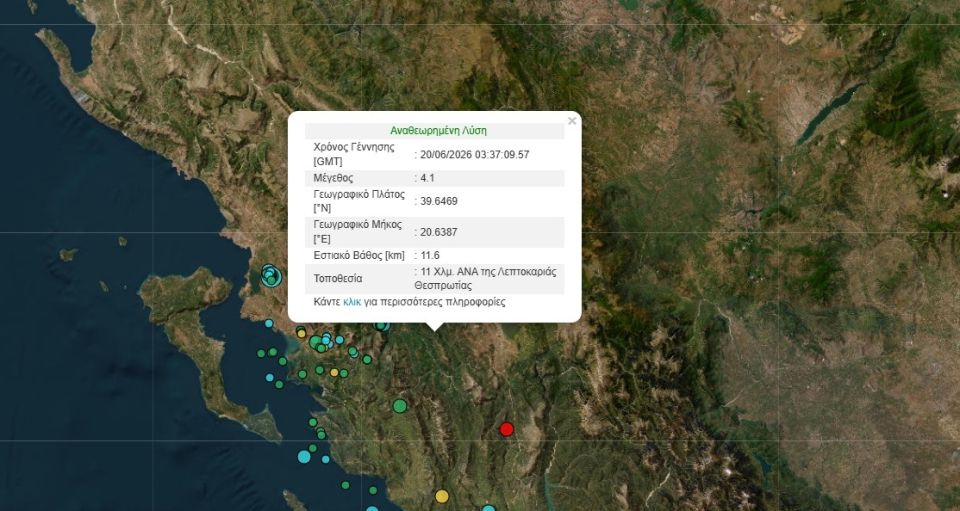Select the red earthquake marker
This screenshot has width=960, height=511.
[x=506, y=429]
